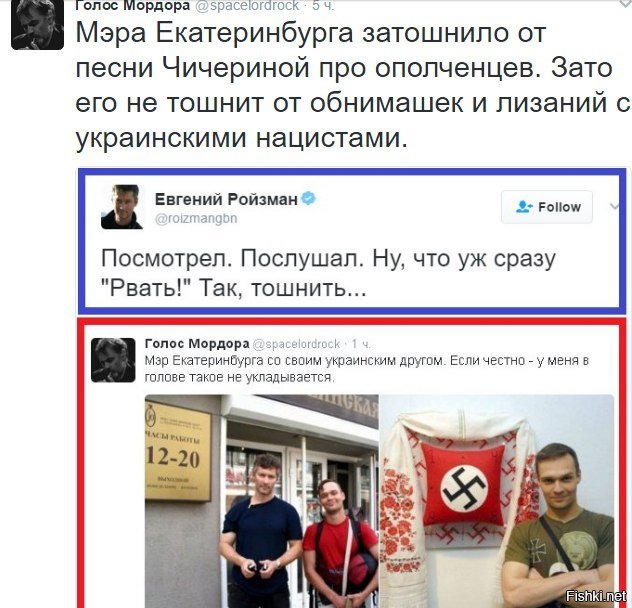Follow Евгений Ройзман
The height and width of the screenshot is (608, 632).
(x=547, y=207)
